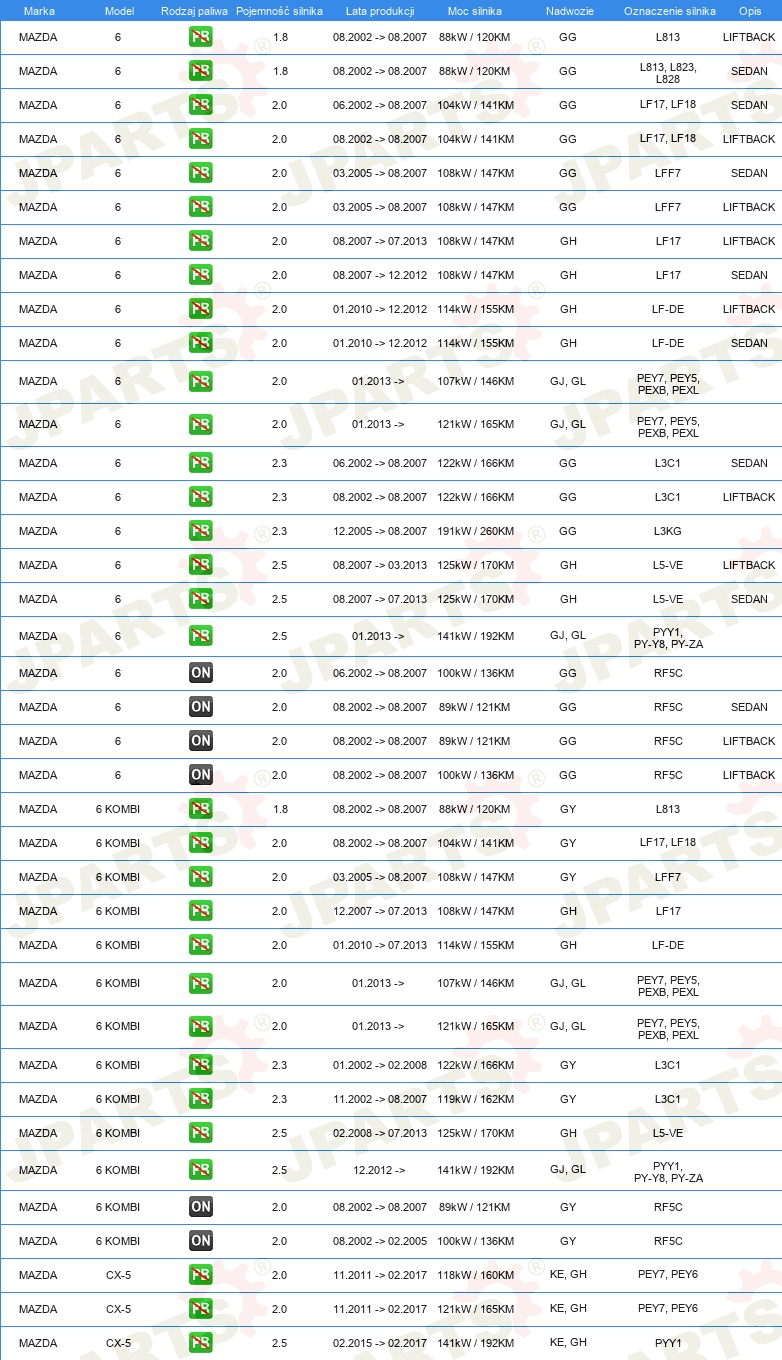Click the 2.3 capacity cell in the L3KG row
The height and width of the screenshot is (1360, 782).
[279, 531]
